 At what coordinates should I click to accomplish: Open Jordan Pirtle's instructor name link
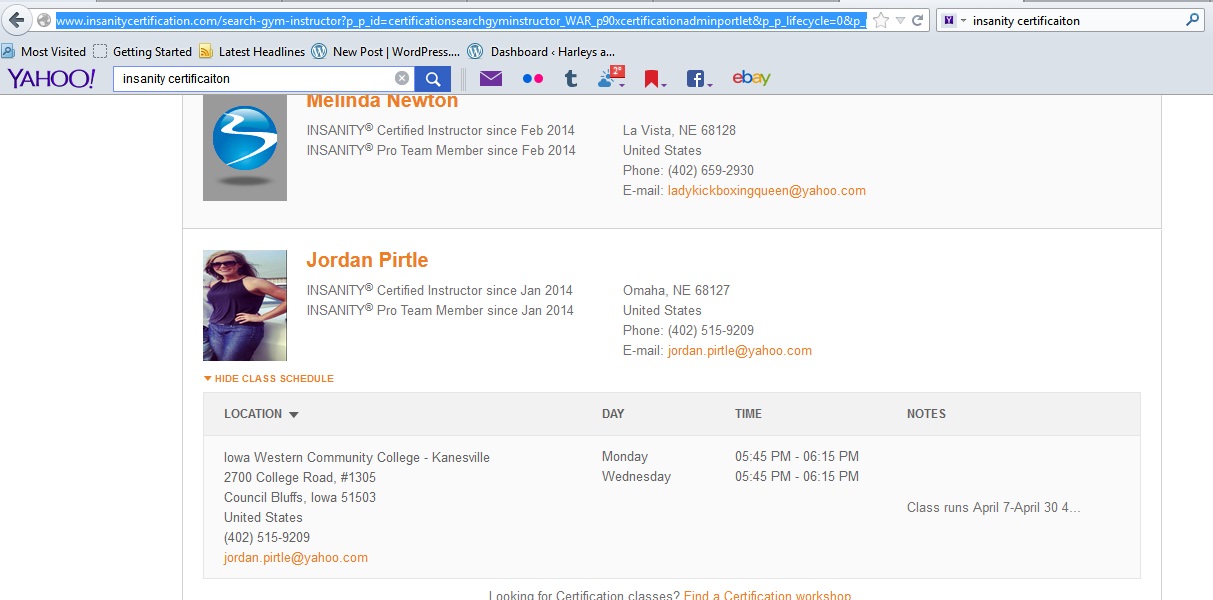(x=367, y=260)
